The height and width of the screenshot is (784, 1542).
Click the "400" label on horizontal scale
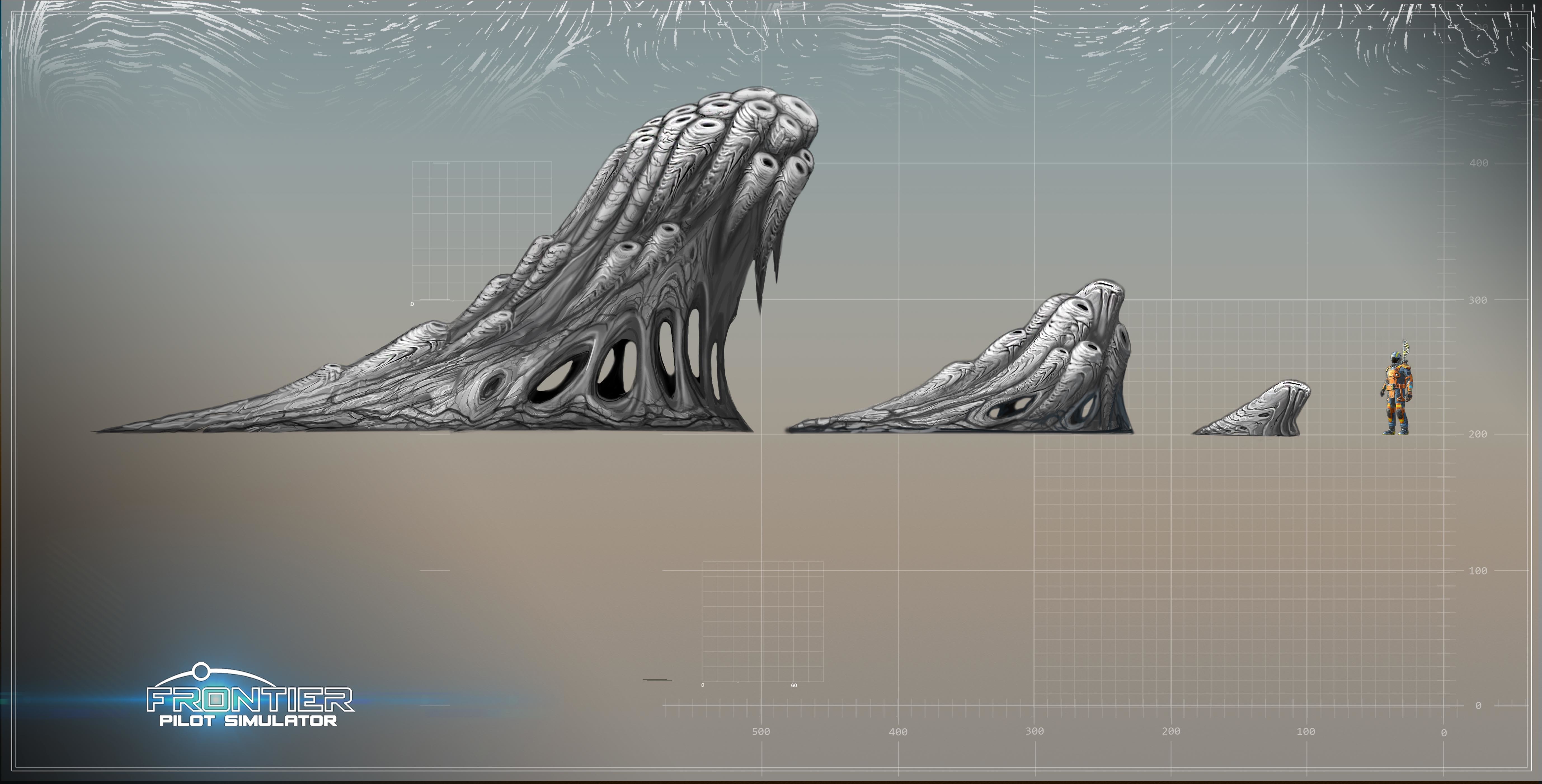(x=898, y=732)
